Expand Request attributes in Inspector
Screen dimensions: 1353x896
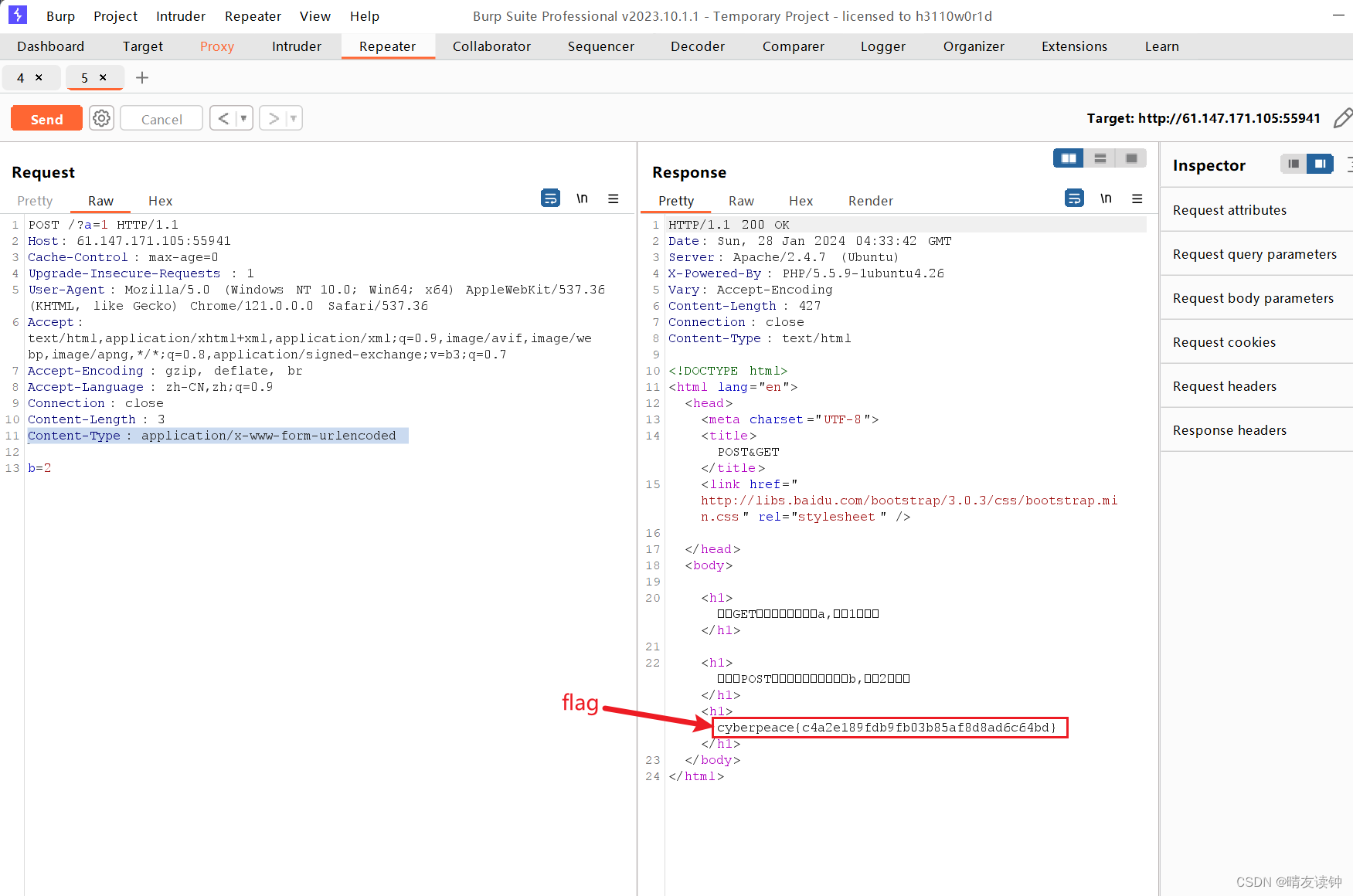click(x=1256, y=210)
